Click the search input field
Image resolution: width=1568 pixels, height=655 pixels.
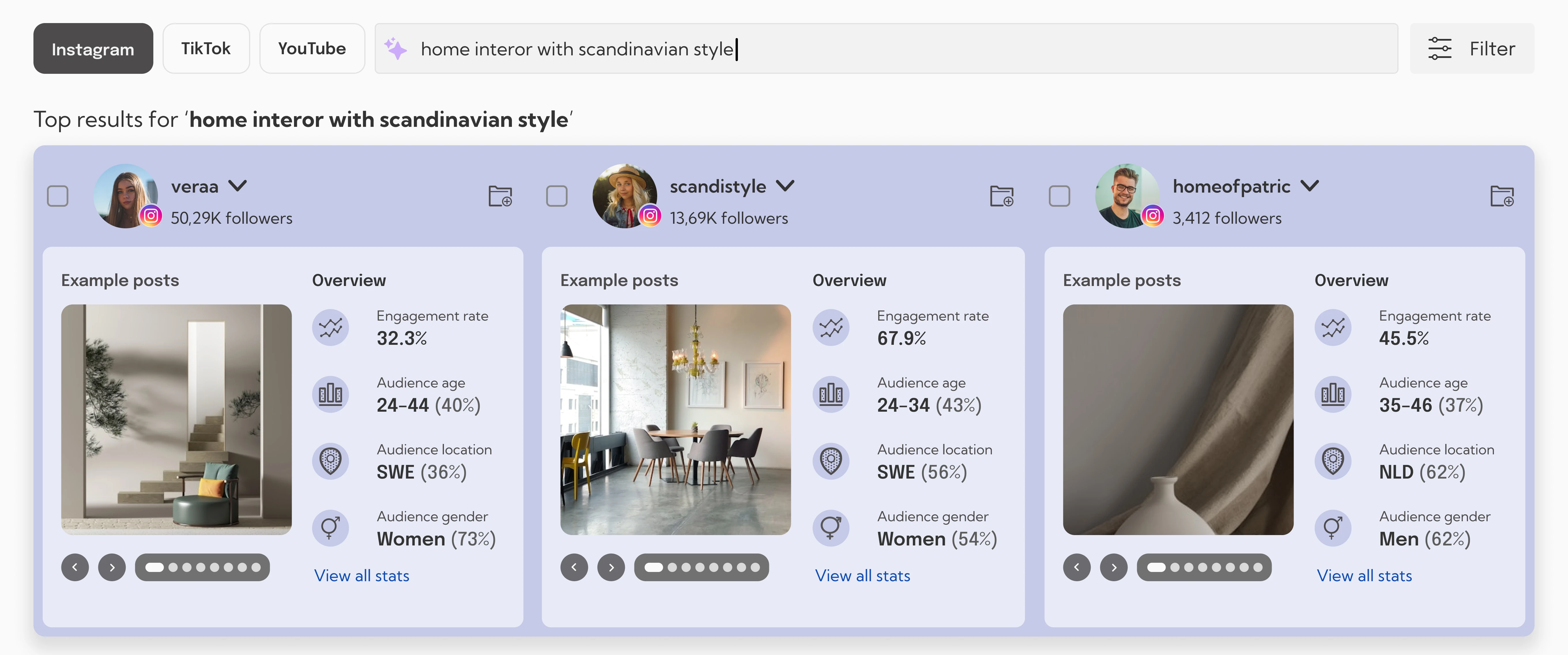click(x=886, y=49)
